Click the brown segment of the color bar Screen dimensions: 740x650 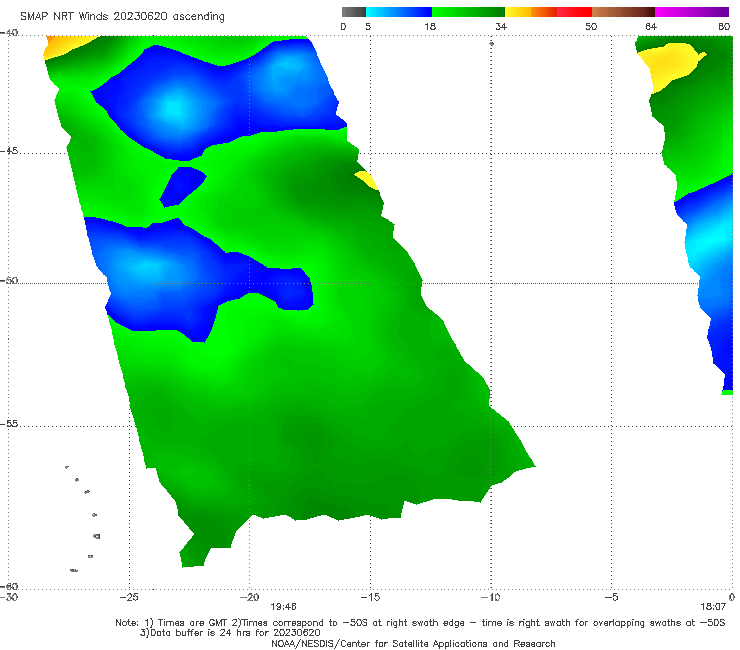coord(623,12)
